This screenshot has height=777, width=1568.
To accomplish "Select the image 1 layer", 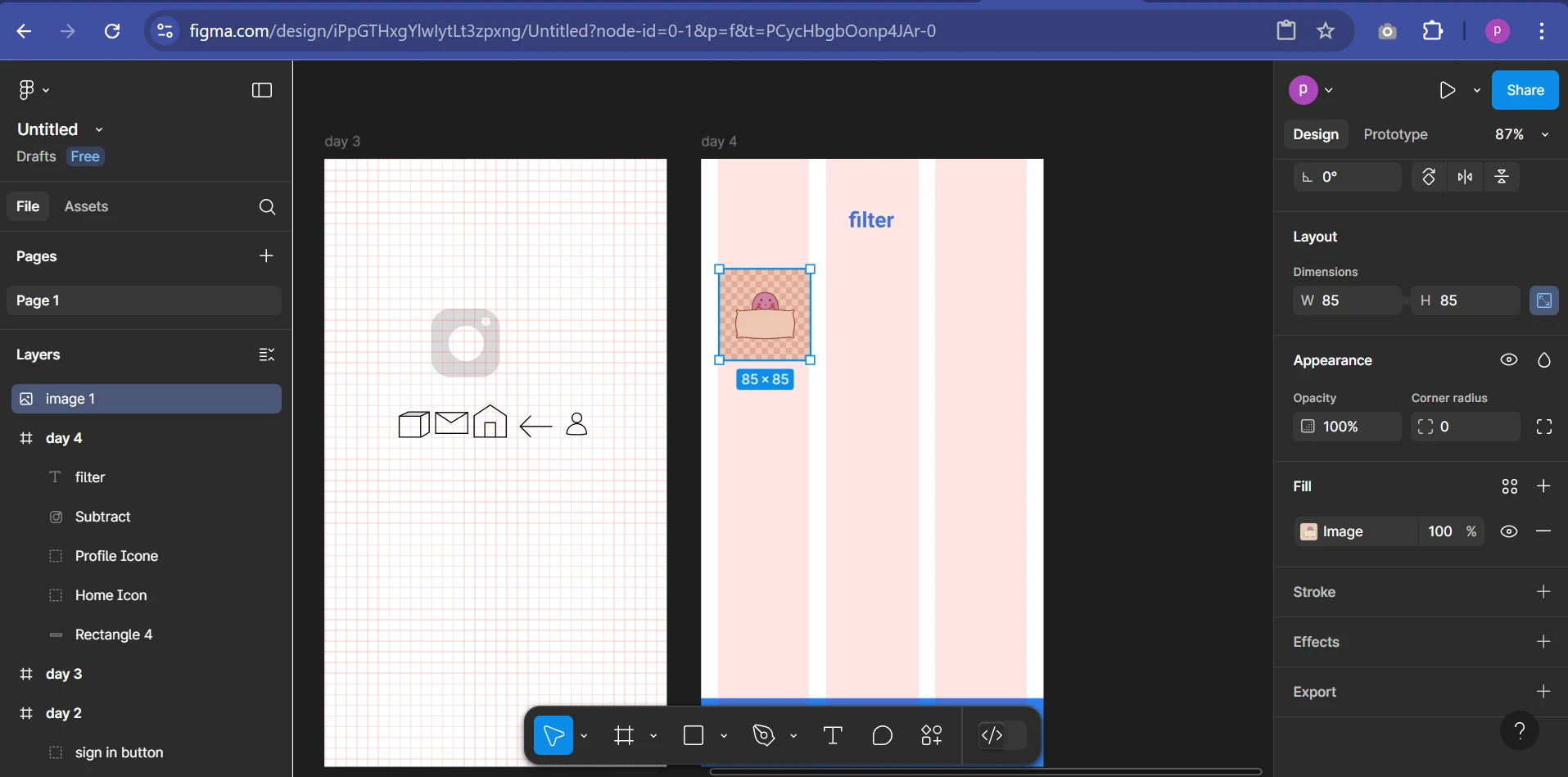I will pos(147,399).
